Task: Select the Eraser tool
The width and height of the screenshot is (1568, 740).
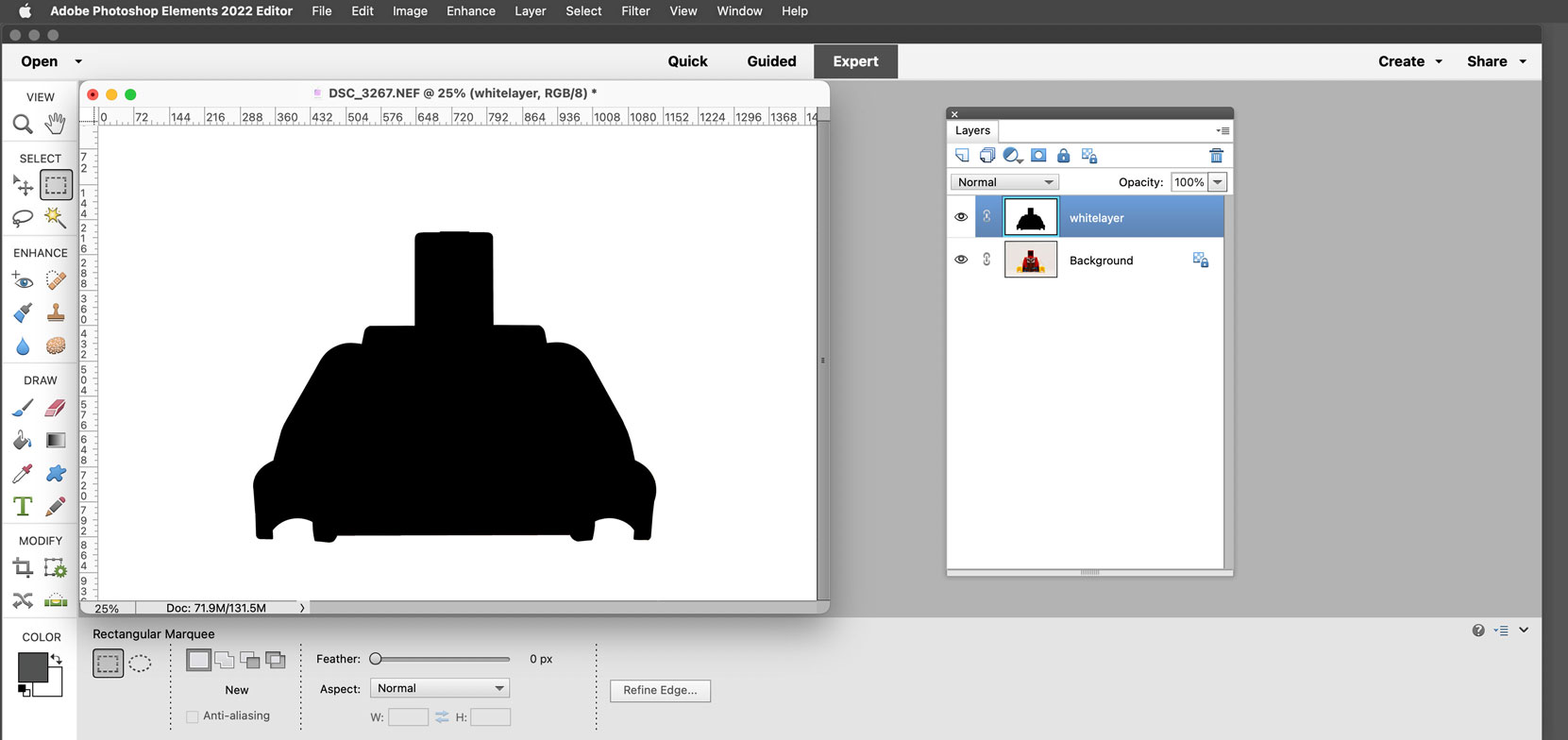Action: (56, 408)
